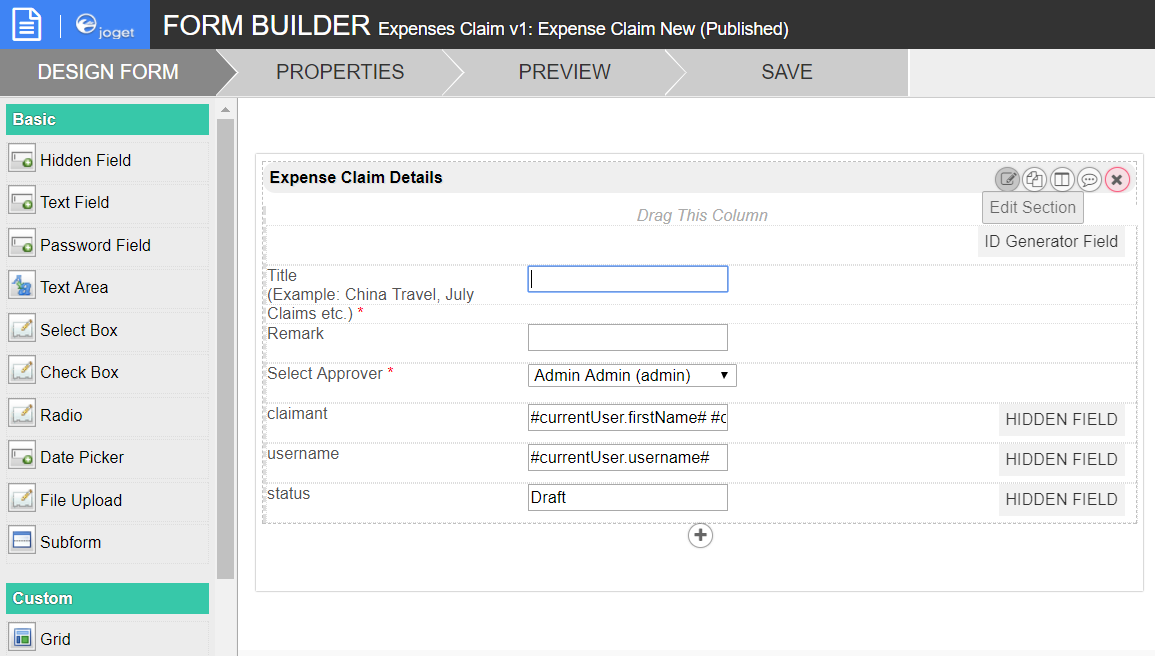Click the SAVE step tab

point(786,73)
